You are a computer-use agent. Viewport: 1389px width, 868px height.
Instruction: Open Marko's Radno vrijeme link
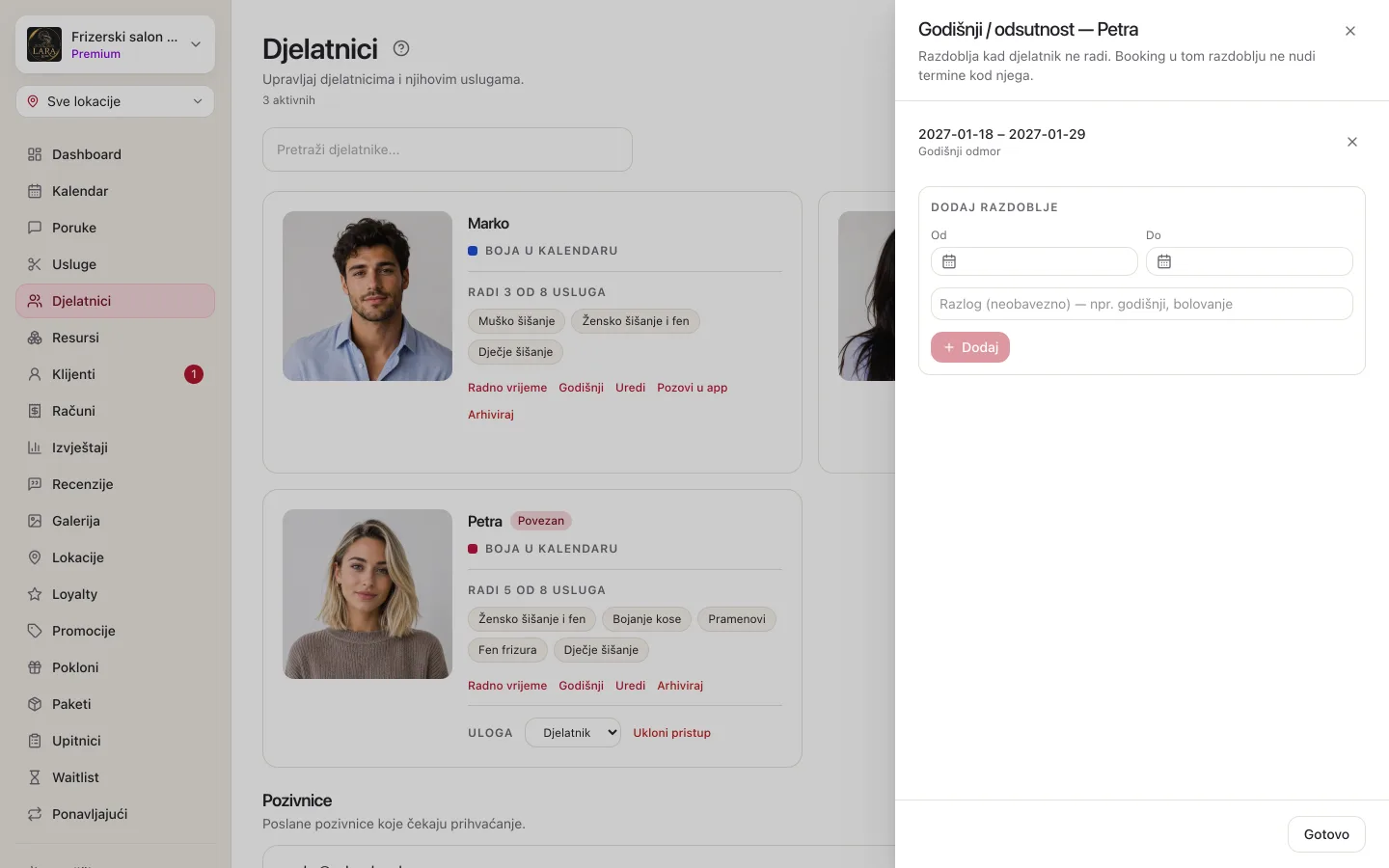pos(507,388)
